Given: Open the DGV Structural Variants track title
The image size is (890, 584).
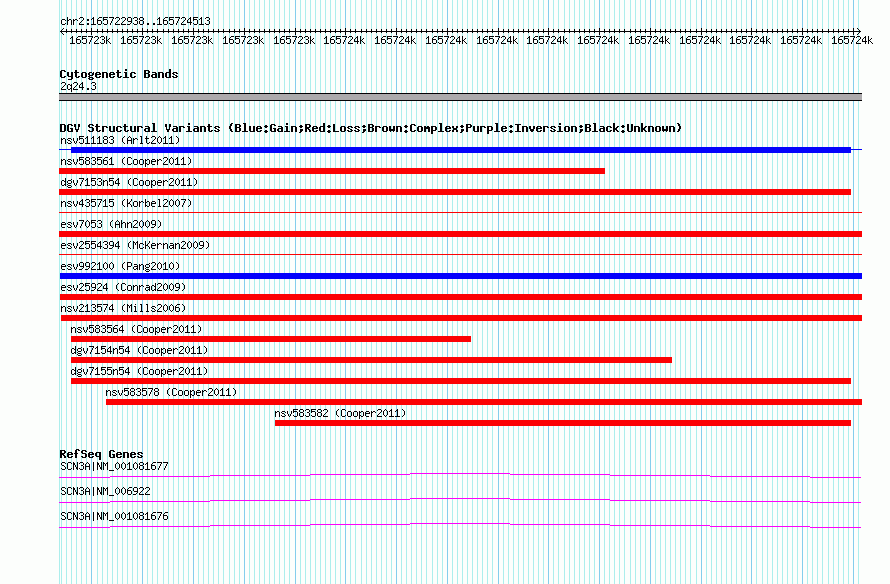Looking at the screenshot, I should (370, 128).
